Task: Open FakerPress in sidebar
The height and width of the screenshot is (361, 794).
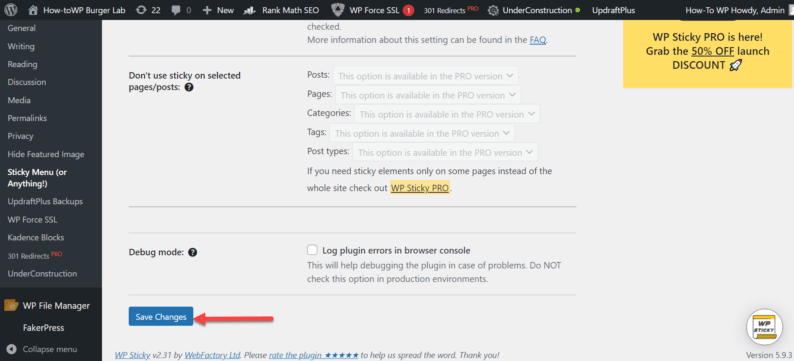Action: coord(44,328)
